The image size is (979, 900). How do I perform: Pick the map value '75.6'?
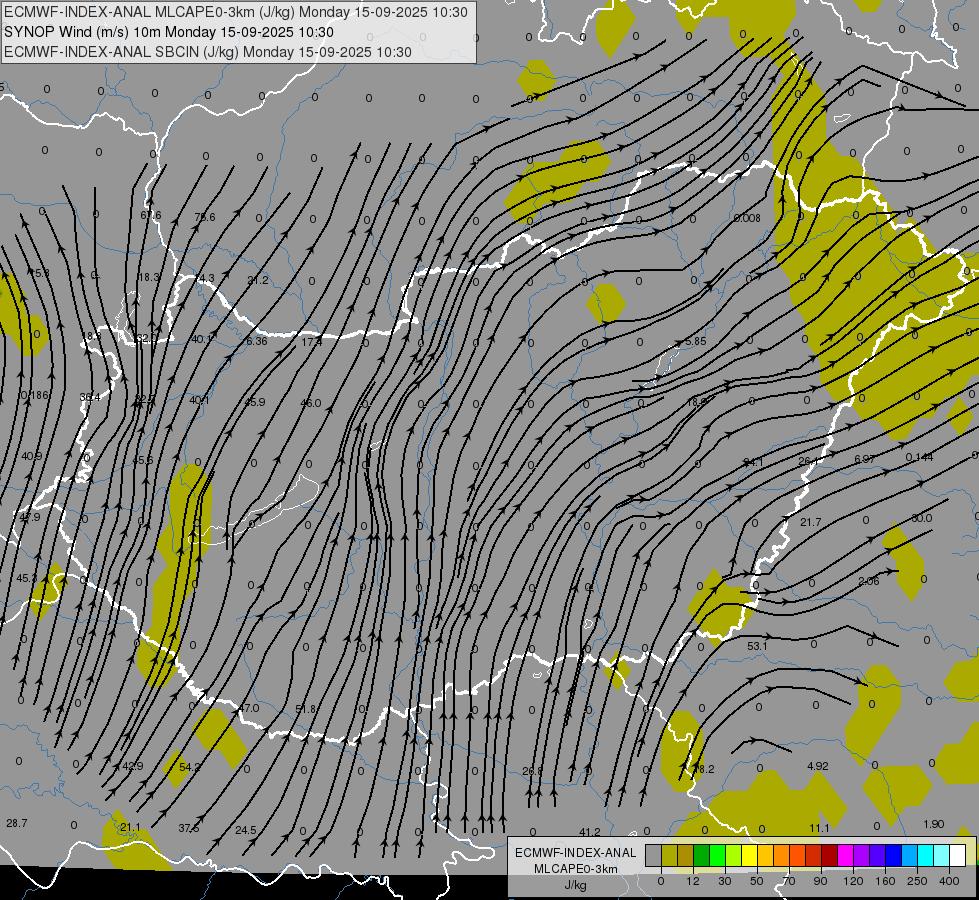click(205, 217)
